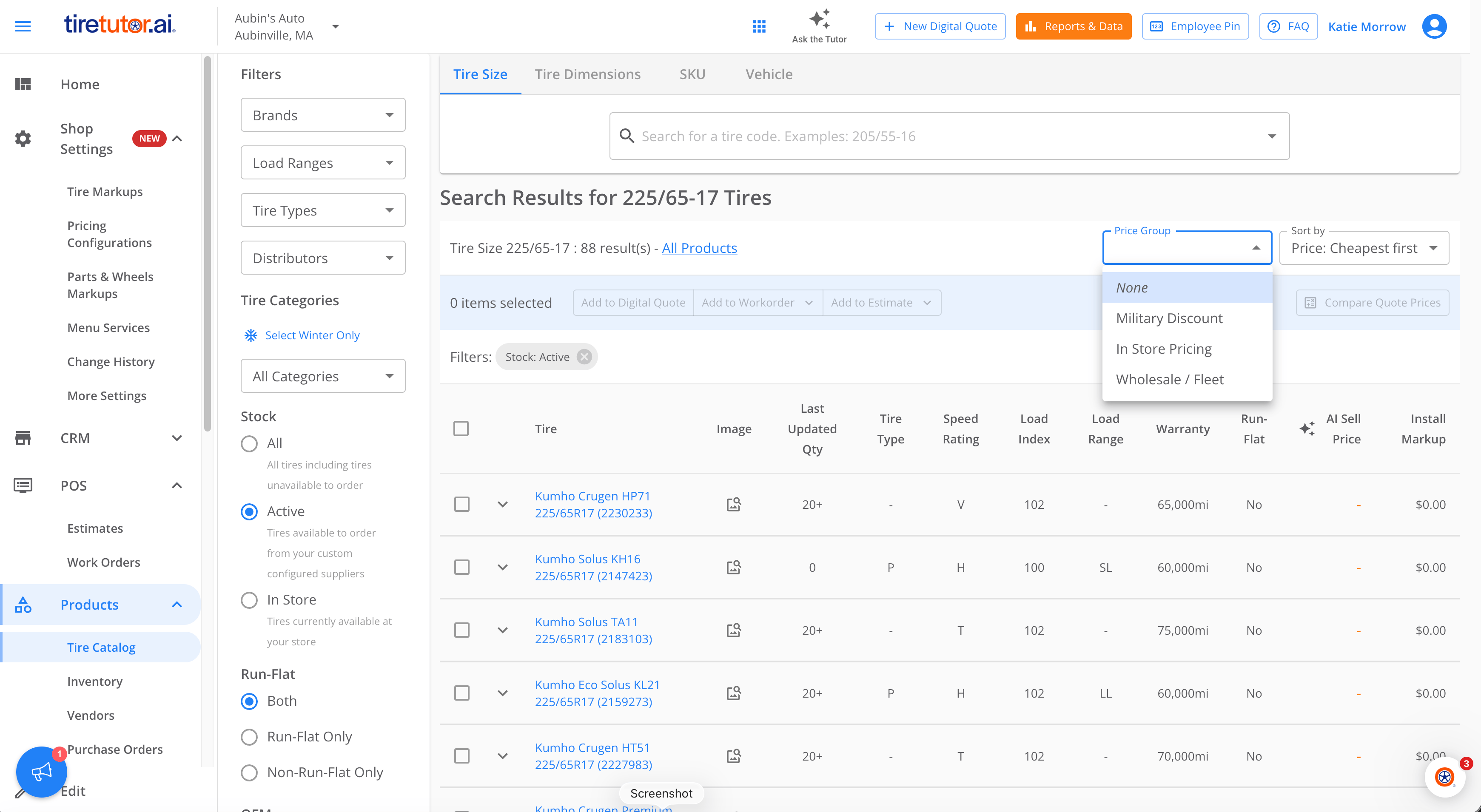Check the Kumho Crugen HP71 row checkbox

[x=461, y=505]
